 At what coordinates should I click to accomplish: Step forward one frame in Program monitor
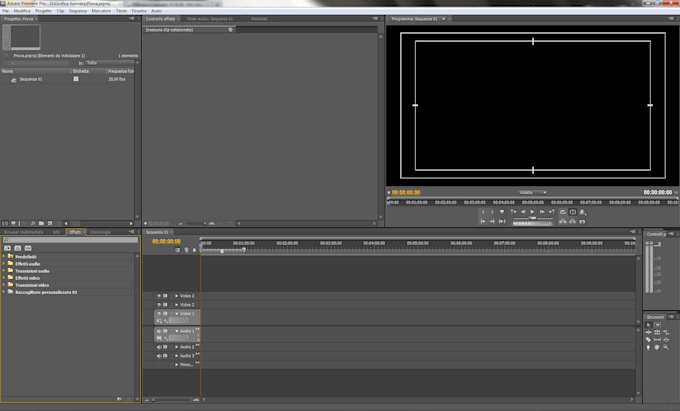(542, 212)
